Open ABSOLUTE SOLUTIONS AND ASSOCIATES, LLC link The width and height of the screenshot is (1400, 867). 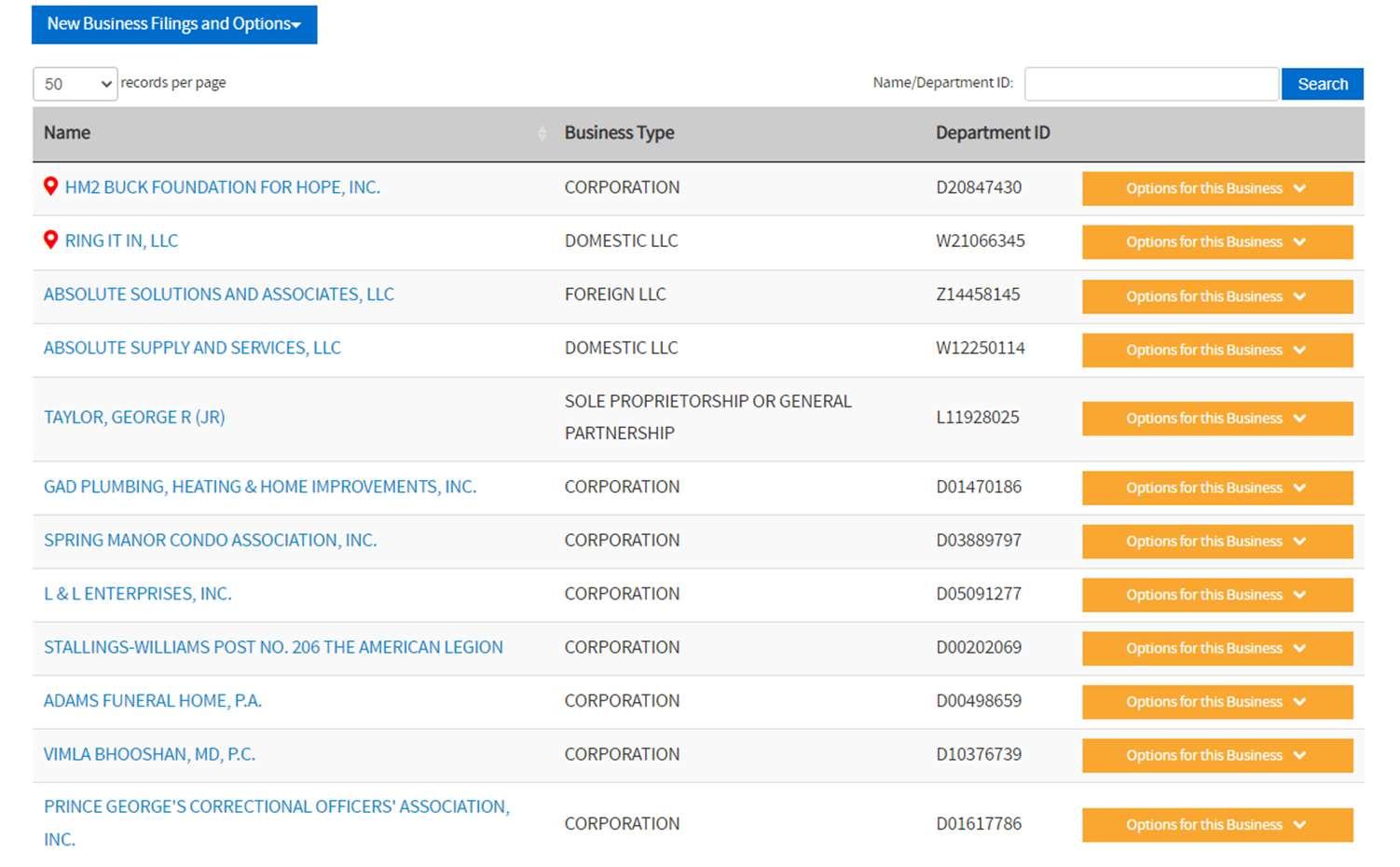point(219,295)
